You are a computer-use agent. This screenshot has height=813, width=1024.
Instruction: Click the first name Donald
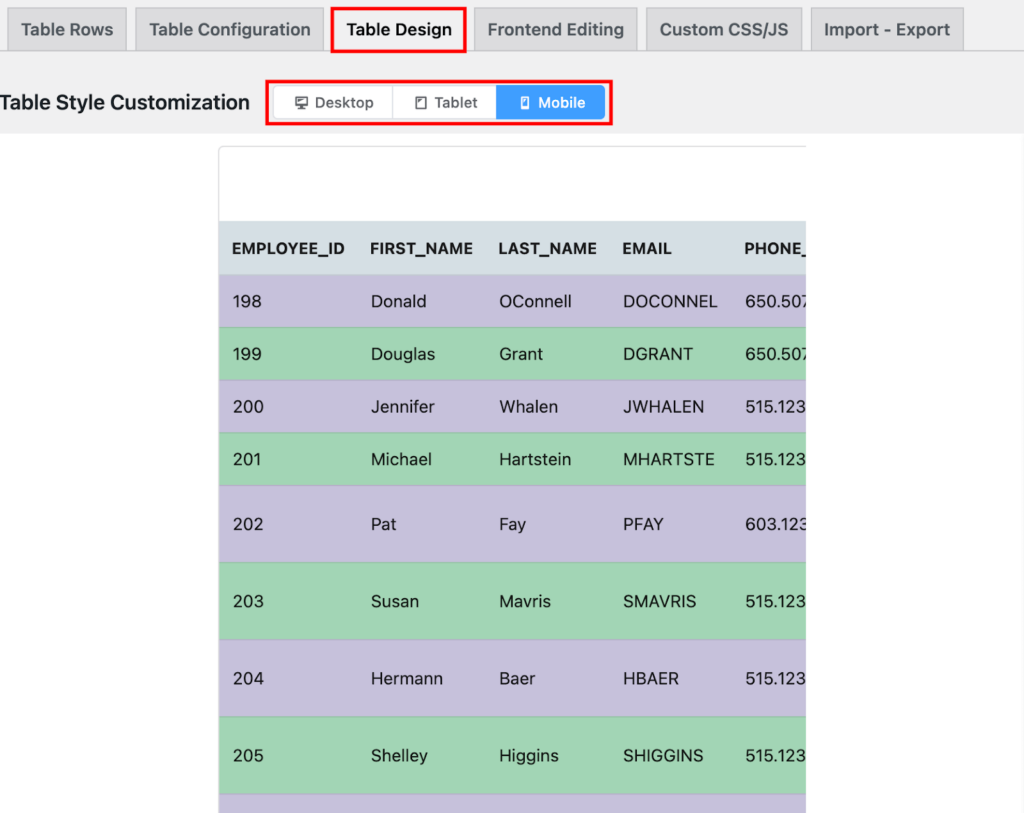(x=398, y=302)
